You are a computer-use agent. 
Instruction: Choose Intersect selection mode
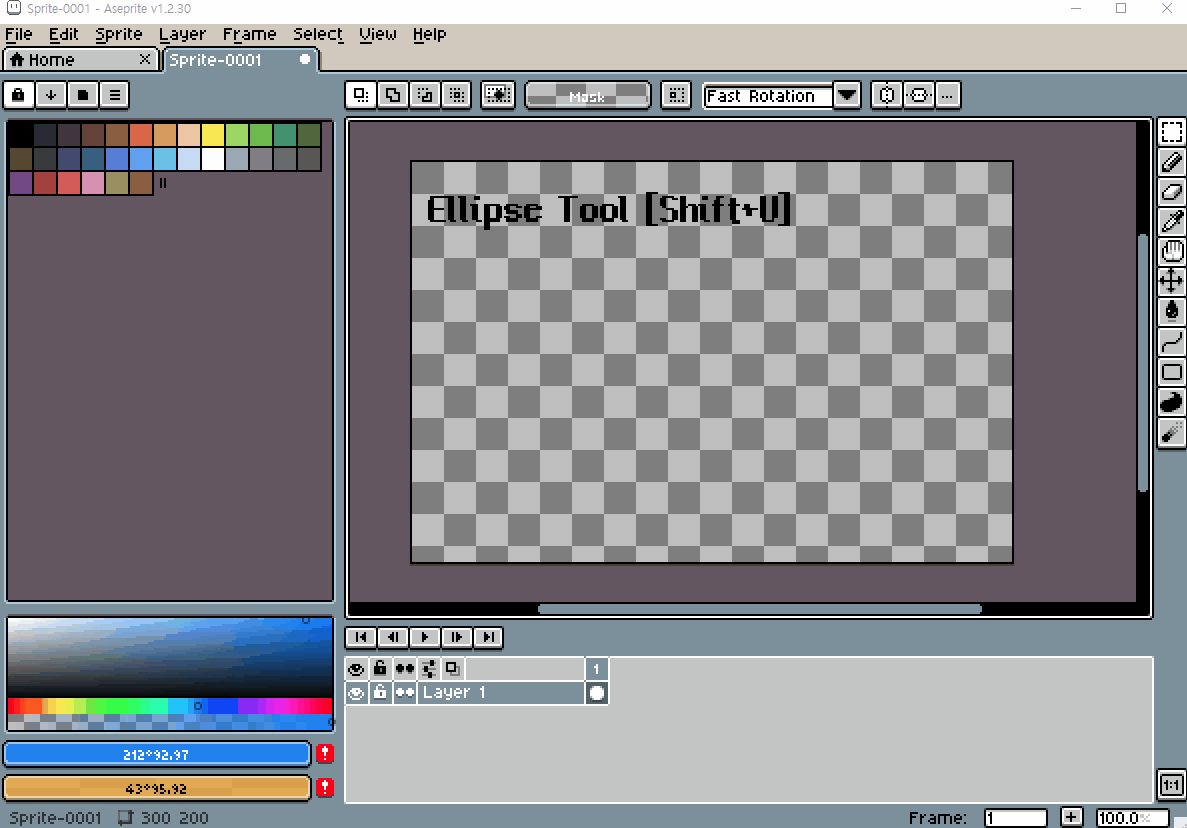tap(456, 95)
